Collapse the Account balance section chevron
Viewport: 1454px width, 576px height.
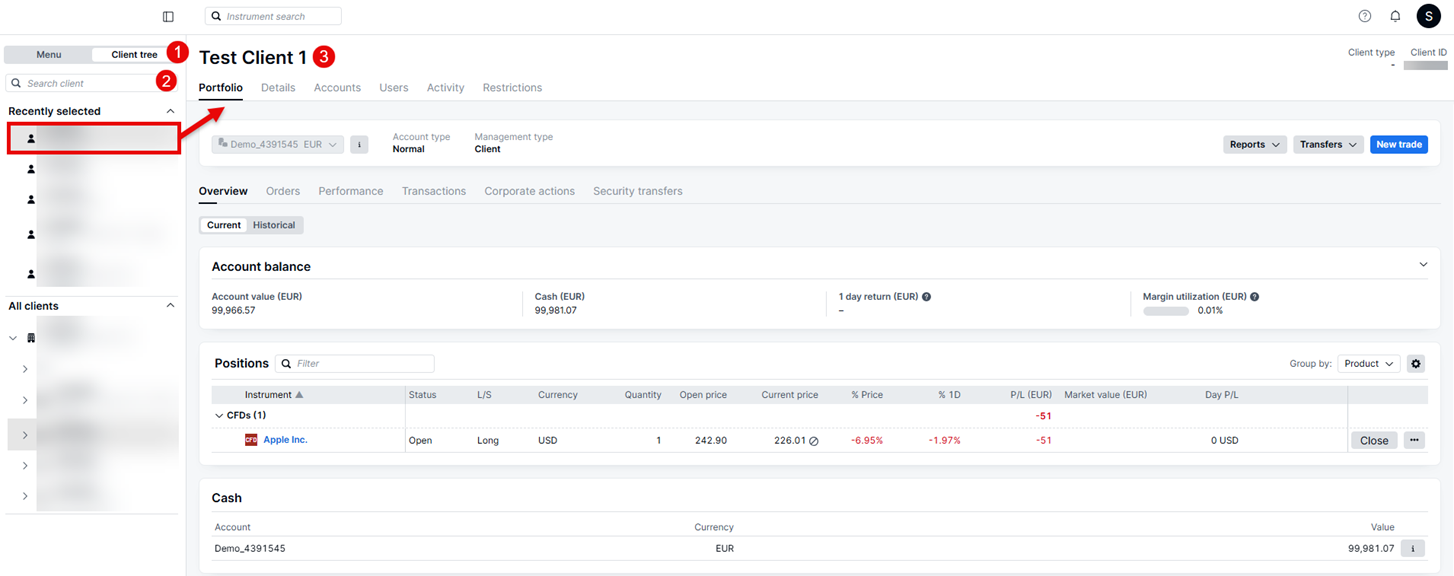pyautogui.click(x=1423, y=264)
